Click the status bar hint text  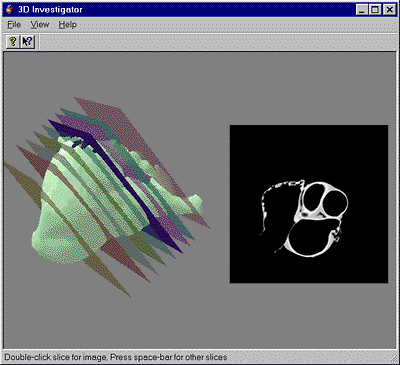point(116,357)
